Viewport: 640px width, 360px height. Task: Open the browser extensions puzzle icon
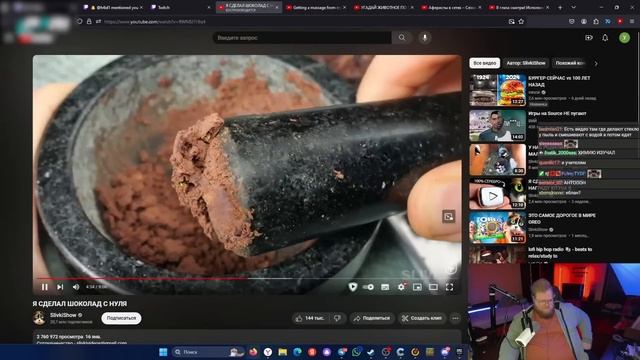click(x=596, y=21)
